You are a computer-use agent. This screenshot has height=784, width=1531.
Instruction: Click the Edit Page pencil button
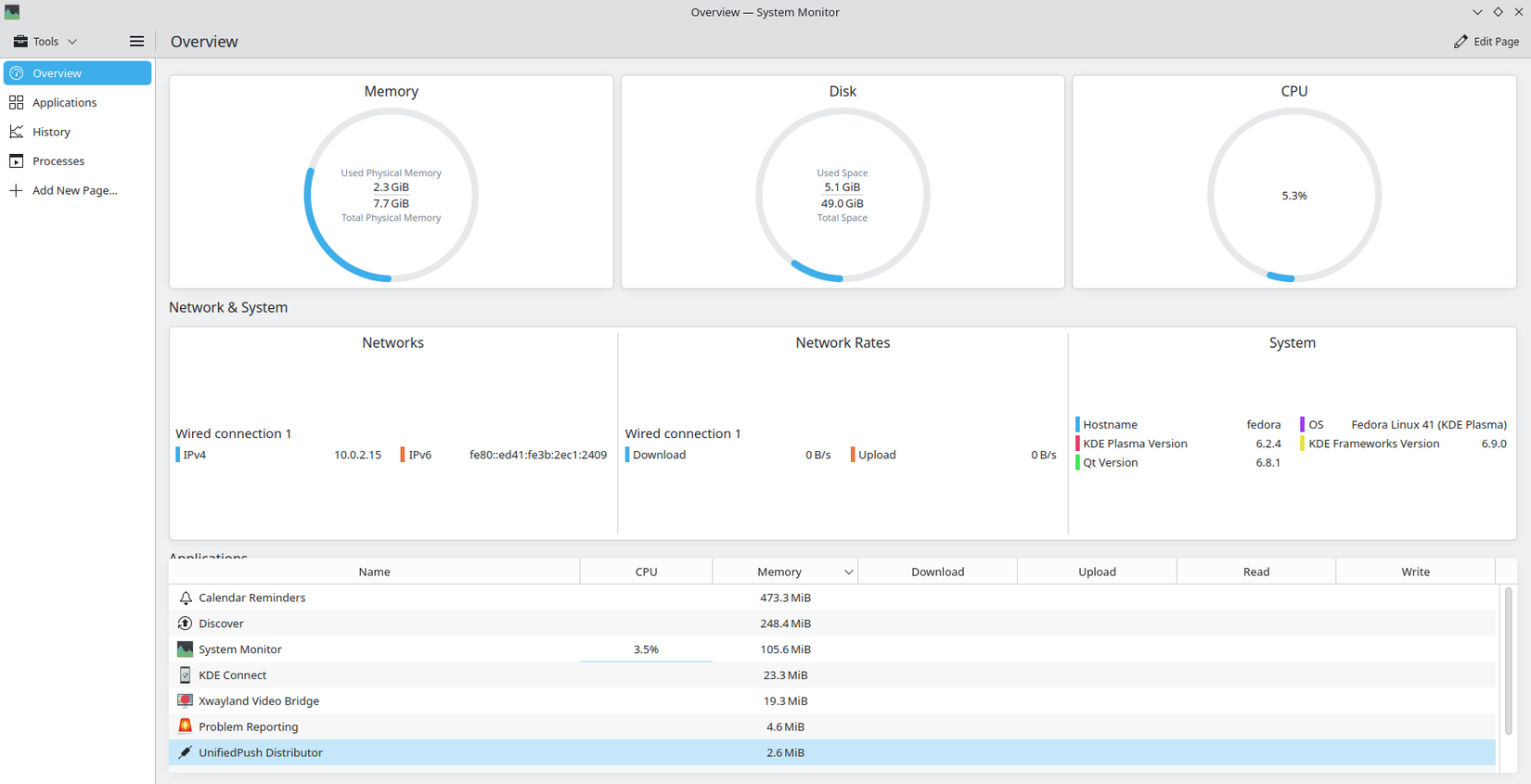pyautogui.click(x=1486, y=41)
